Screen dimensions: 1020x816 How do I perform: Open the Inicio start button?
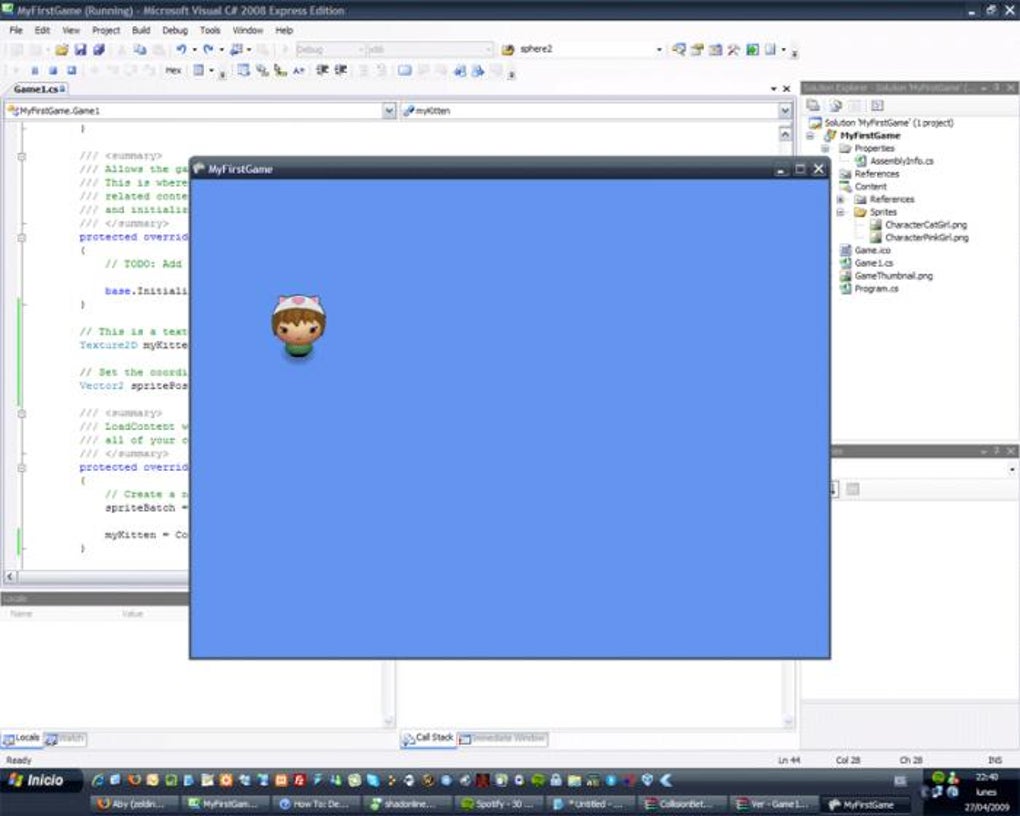[38, 780]
